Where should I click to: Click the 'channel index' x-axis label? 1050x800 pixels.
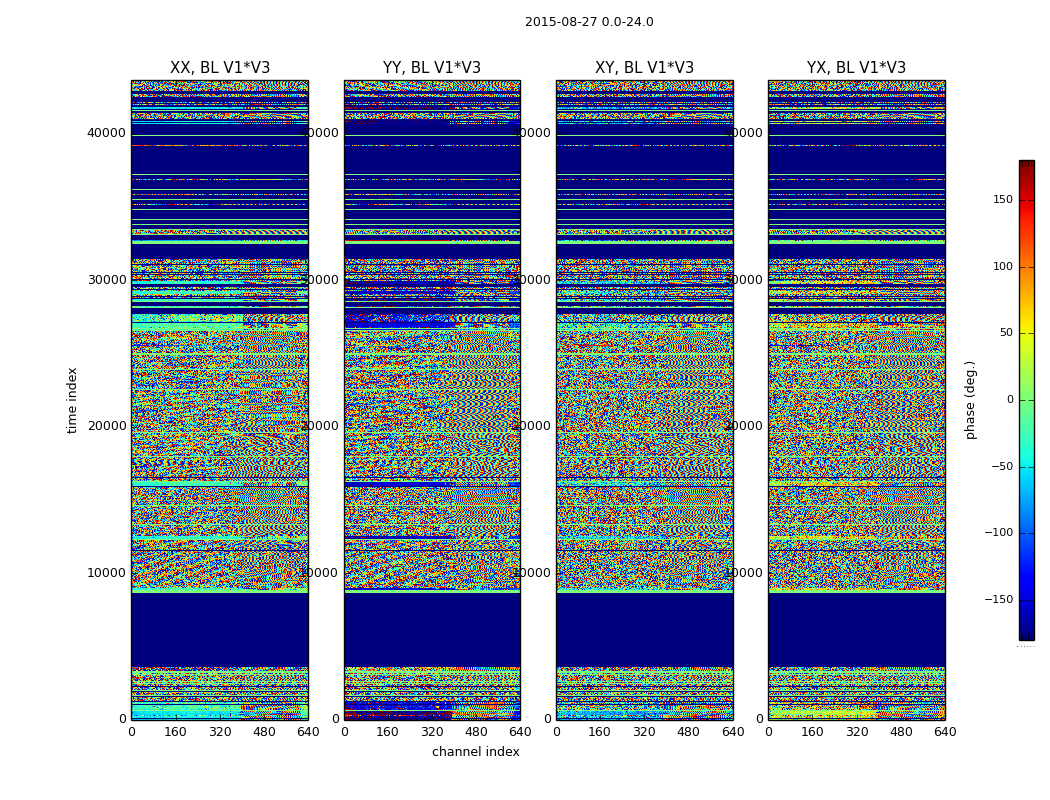point(475,752)
